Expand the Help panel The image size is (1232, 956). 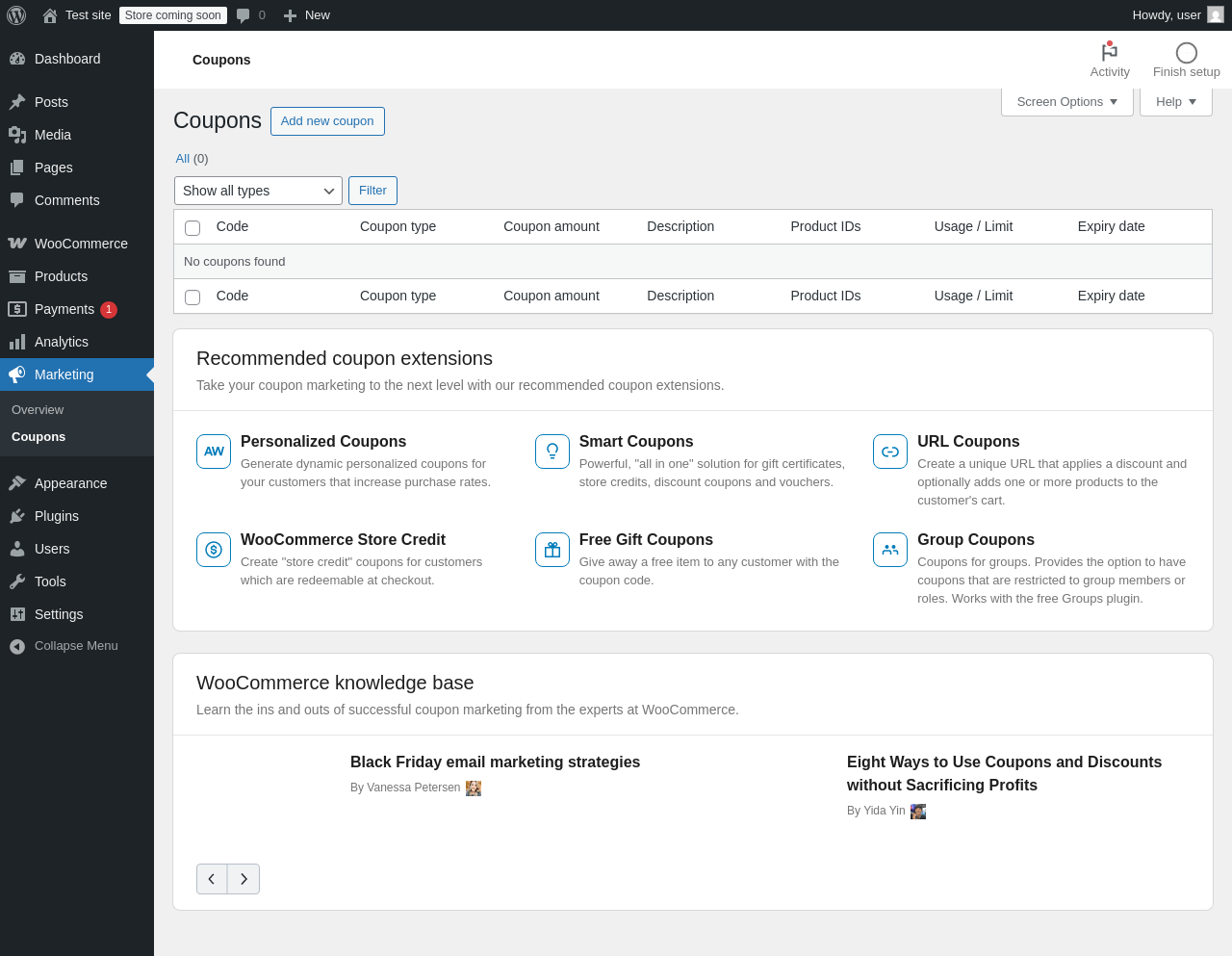tap(1175, 102)
